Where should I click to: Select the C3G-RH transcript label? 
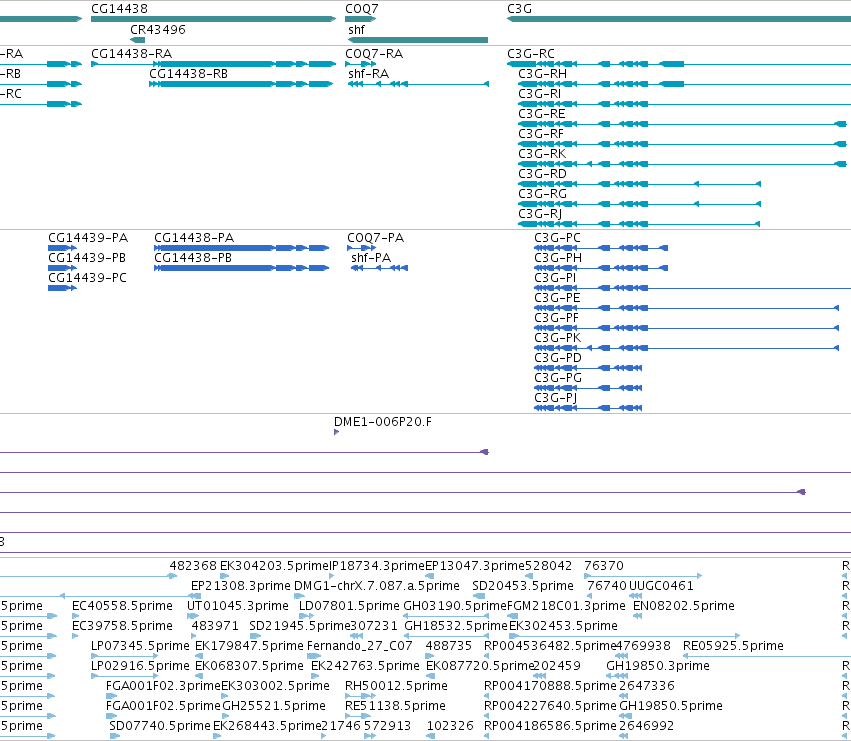(542, 74)
